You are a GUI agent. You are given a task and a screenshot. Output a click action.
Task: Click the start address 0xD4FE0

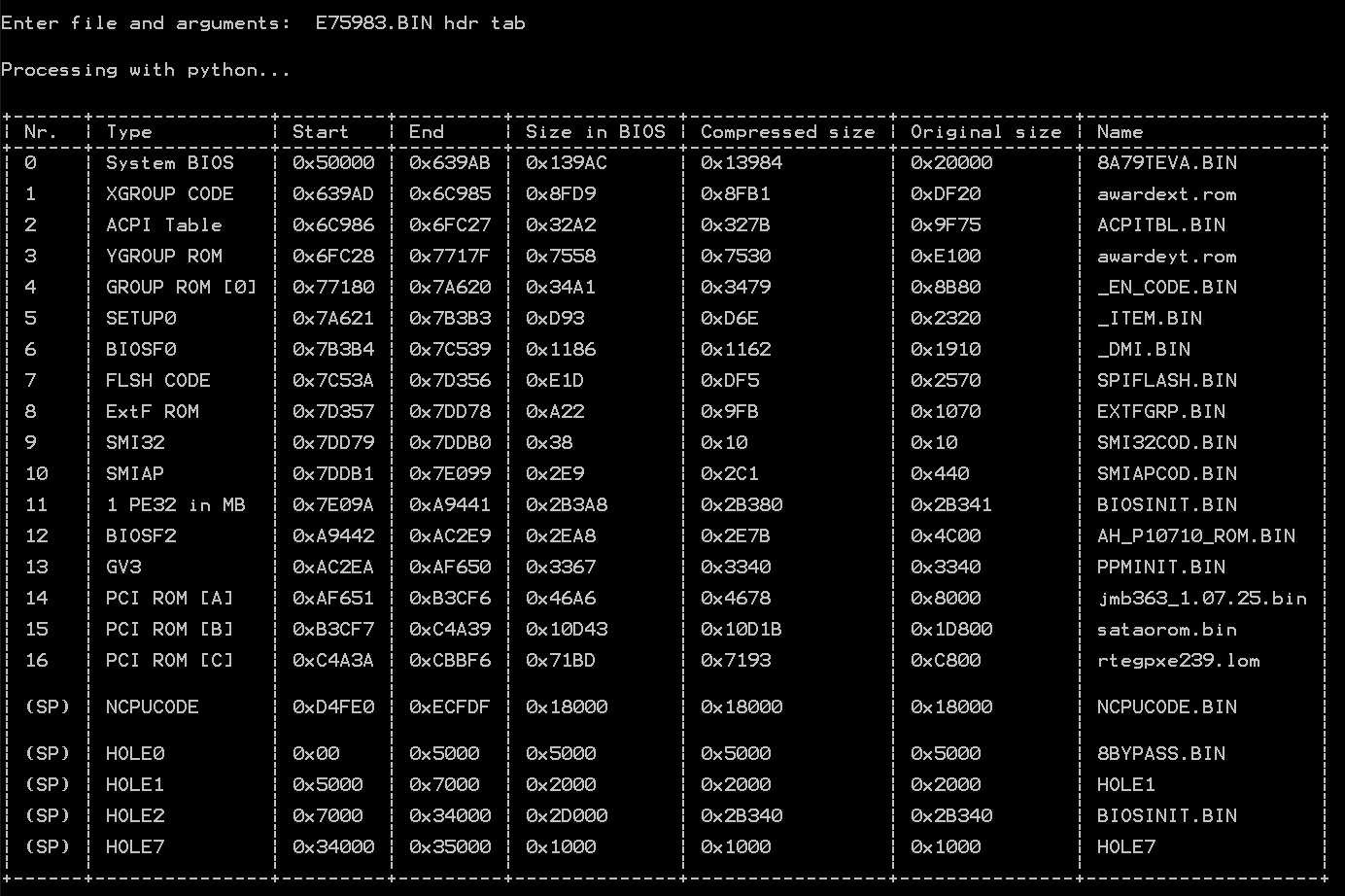333,707
